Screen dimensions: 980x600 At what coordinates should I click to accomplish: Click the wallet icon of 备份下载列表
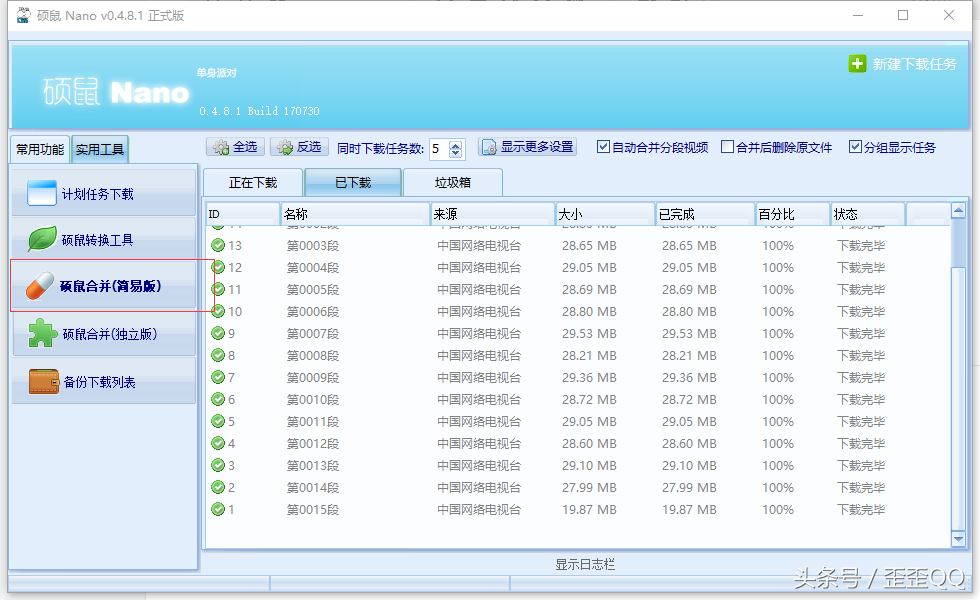(44, 381)
